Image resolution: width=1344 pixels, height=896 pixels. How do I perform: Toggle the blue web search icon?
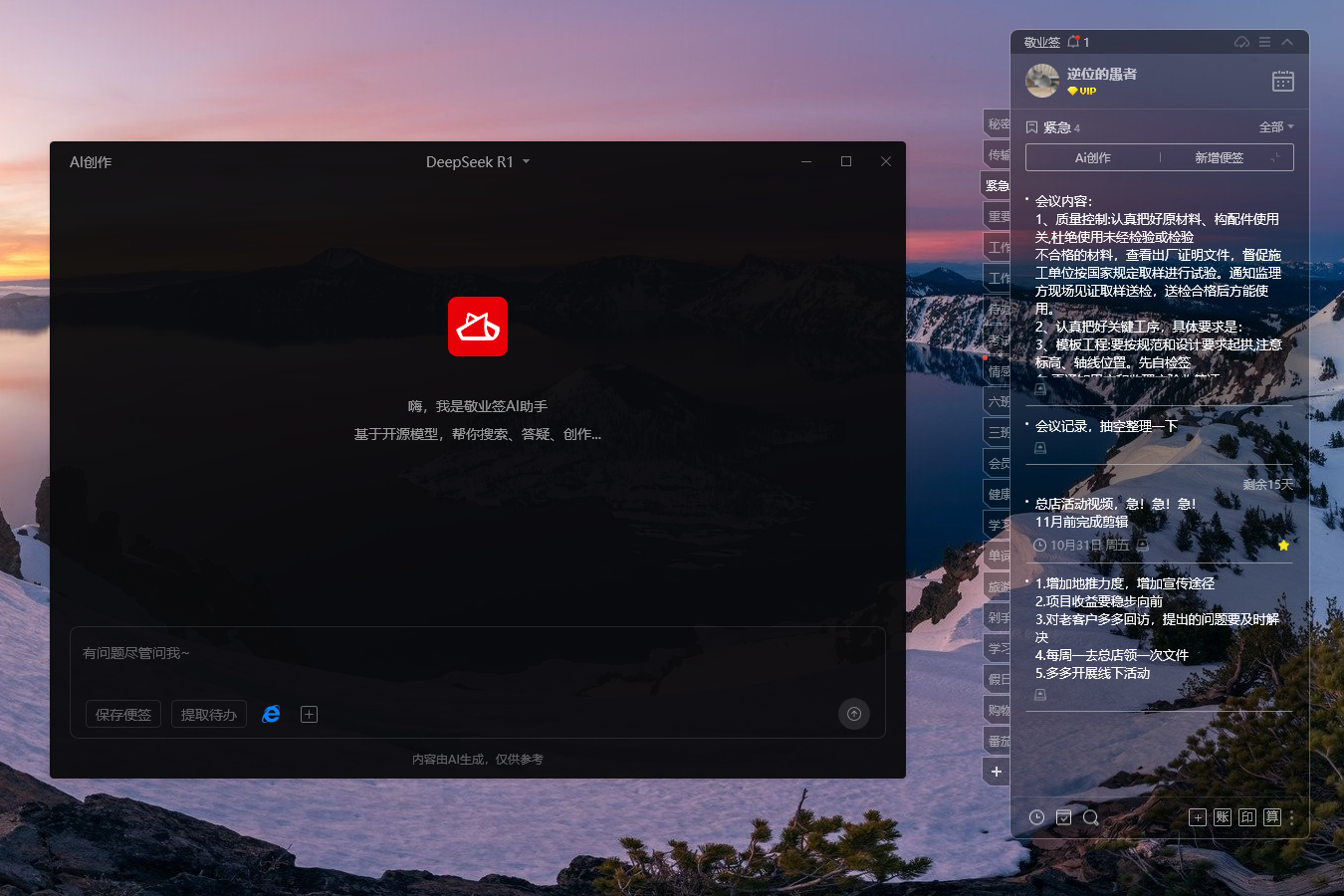coord(271,714)
